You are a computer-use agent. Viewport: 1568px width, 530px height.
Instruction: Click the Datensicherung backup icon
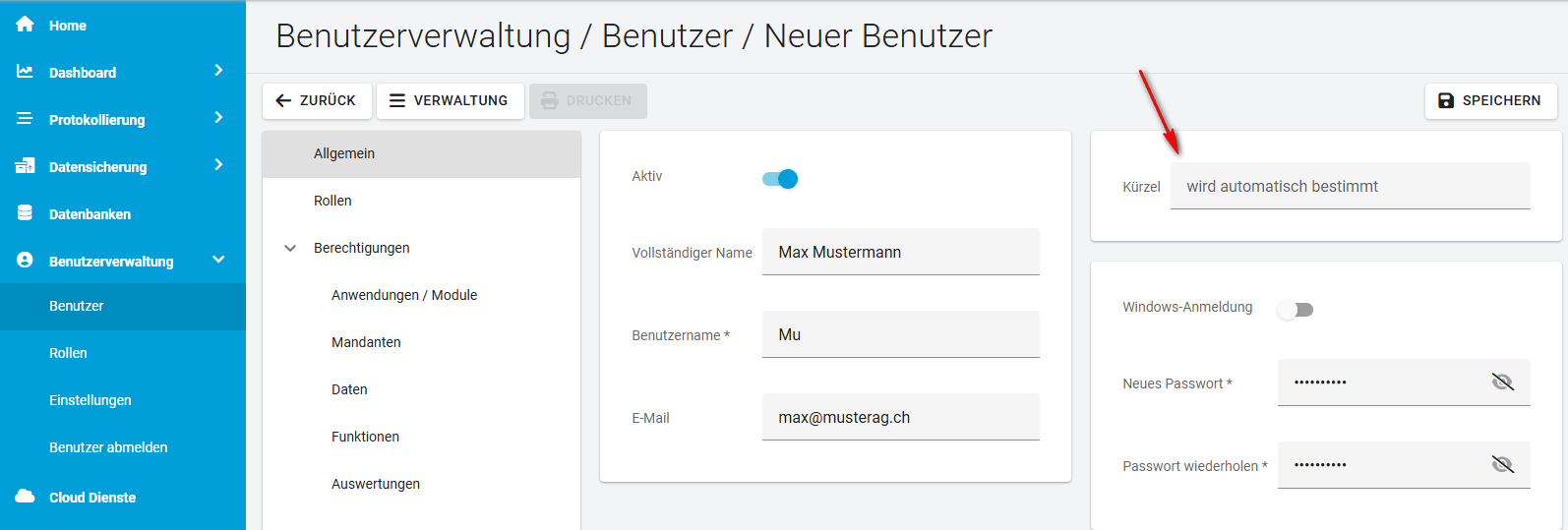(x=25, y=166)
